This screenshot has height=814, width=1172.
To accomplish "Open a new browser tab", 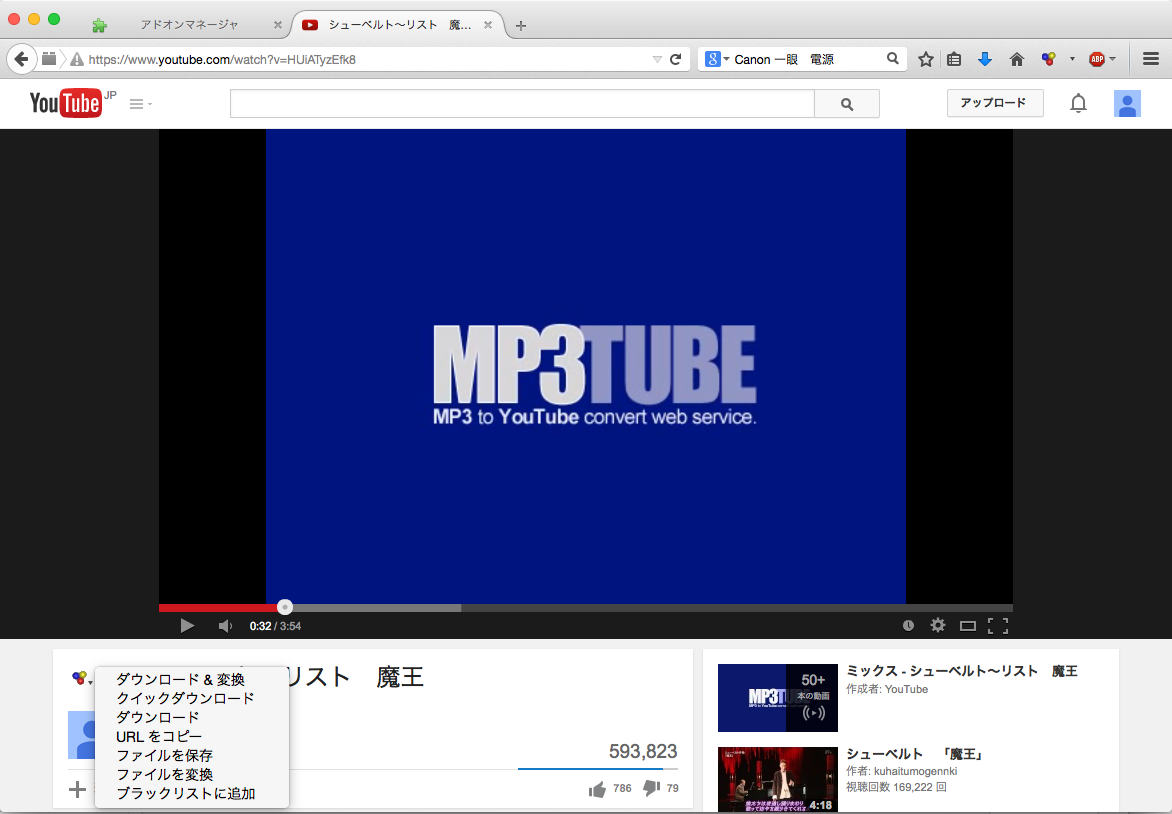I will 521,25.
